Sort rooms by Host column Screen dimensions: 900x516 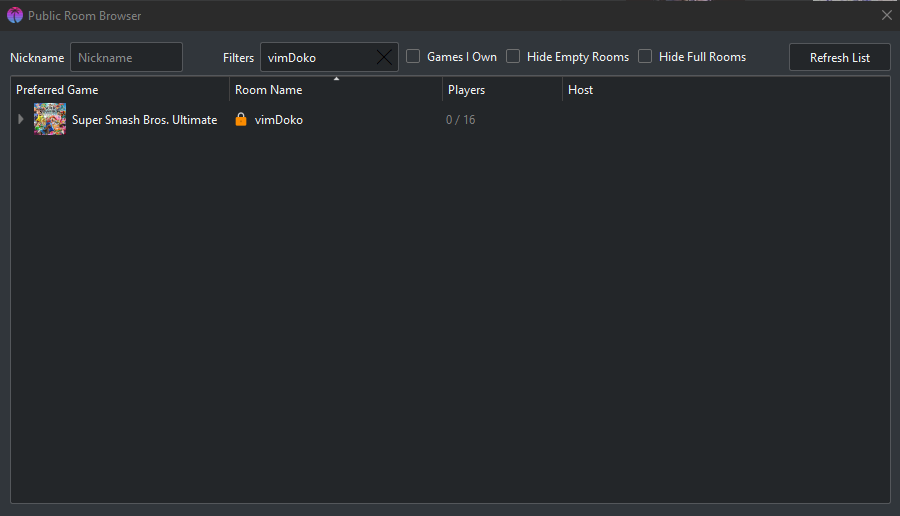point(726,90)
